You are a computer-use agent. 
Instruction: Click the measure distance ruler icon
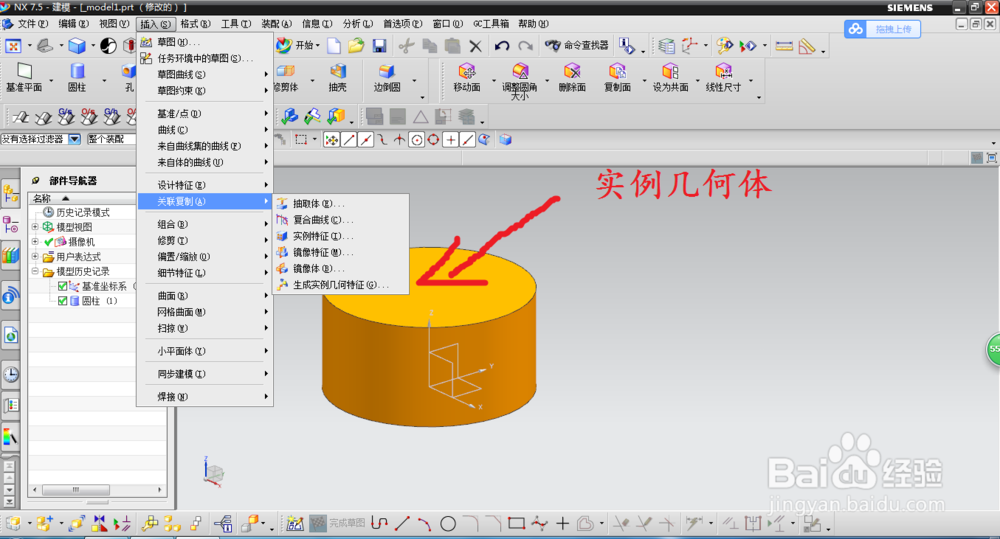click(784, 46)
